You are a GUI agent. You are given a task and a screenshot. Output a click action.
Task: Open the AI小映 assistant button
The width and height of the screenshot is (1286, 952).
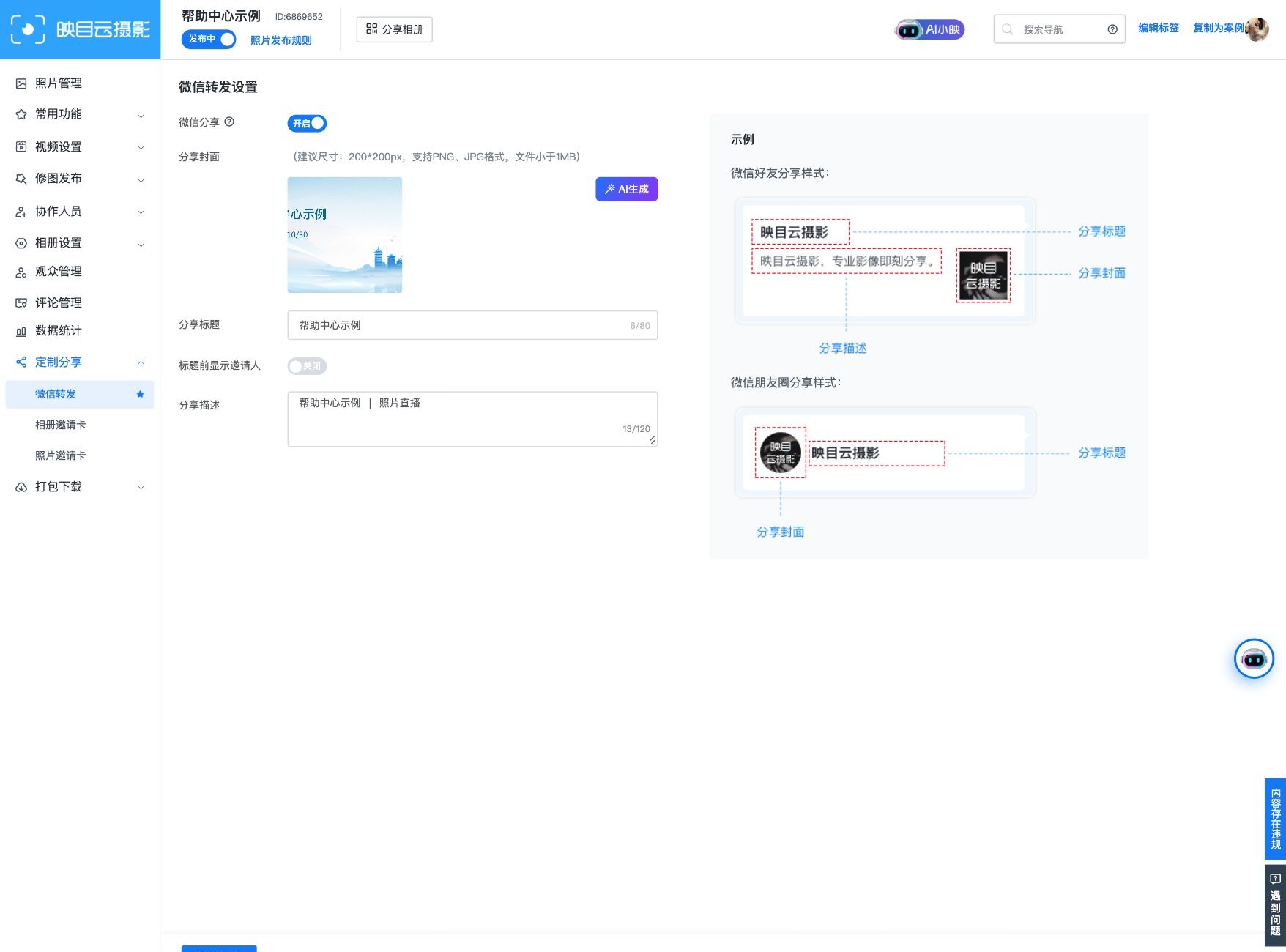930,29
